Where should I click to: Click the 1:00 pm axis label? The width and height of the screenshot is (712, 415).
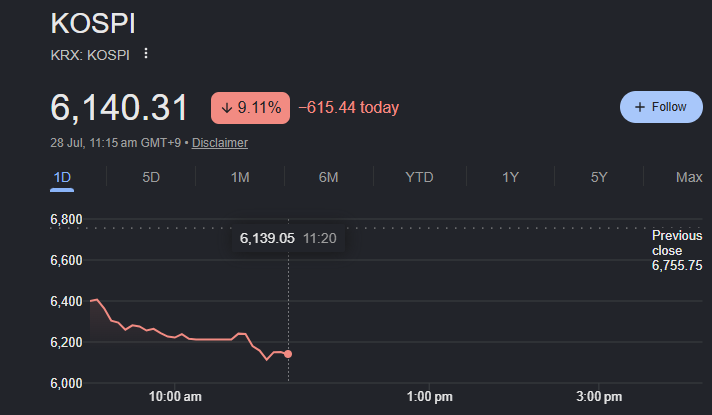click(x=430, y=396)
